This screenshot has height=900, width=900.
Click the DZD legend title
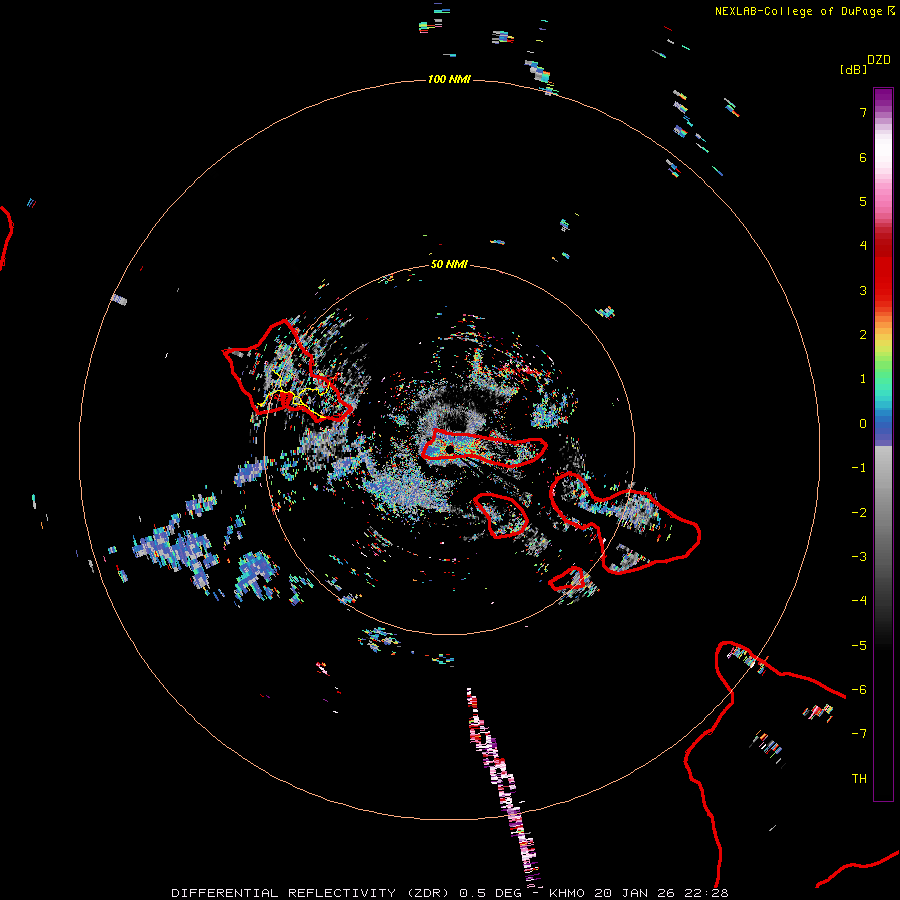click(x=879, y=60)
